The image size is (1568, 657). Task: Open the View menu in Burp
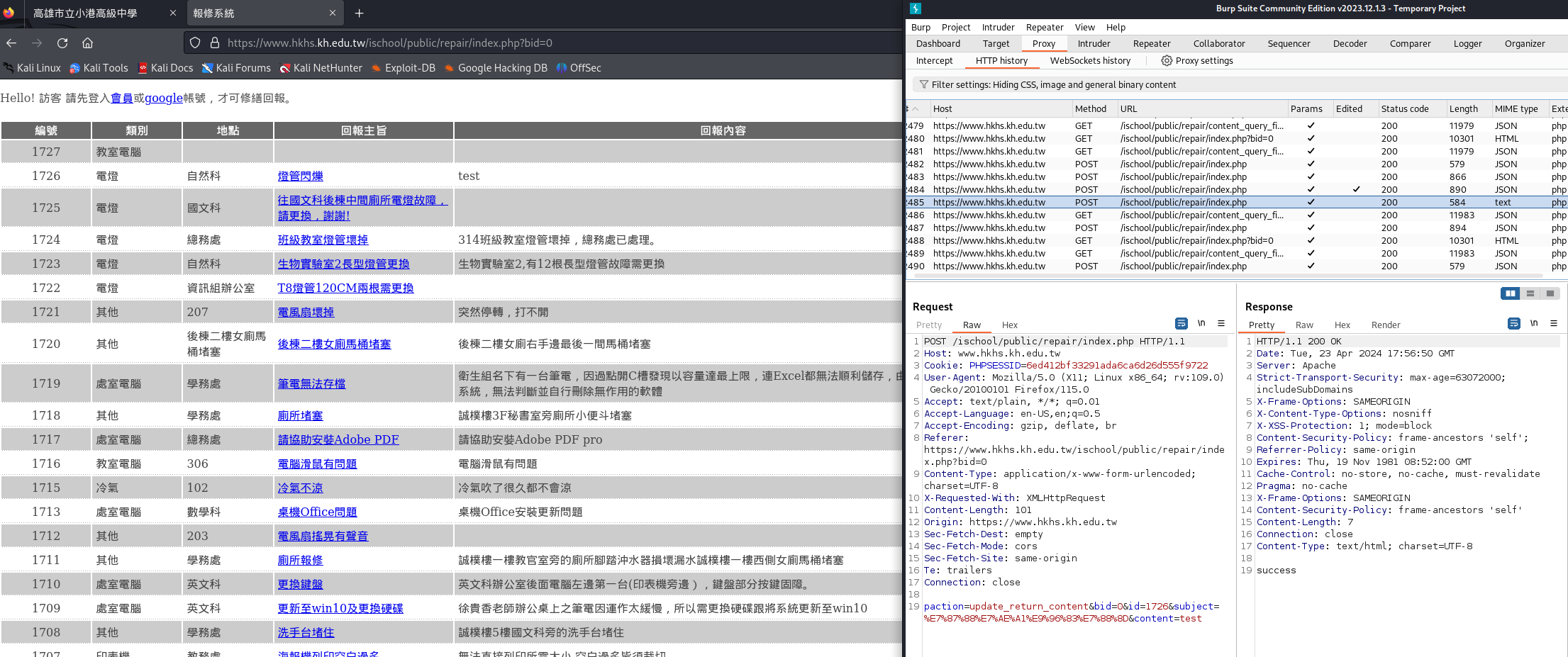click(1084, 27)
